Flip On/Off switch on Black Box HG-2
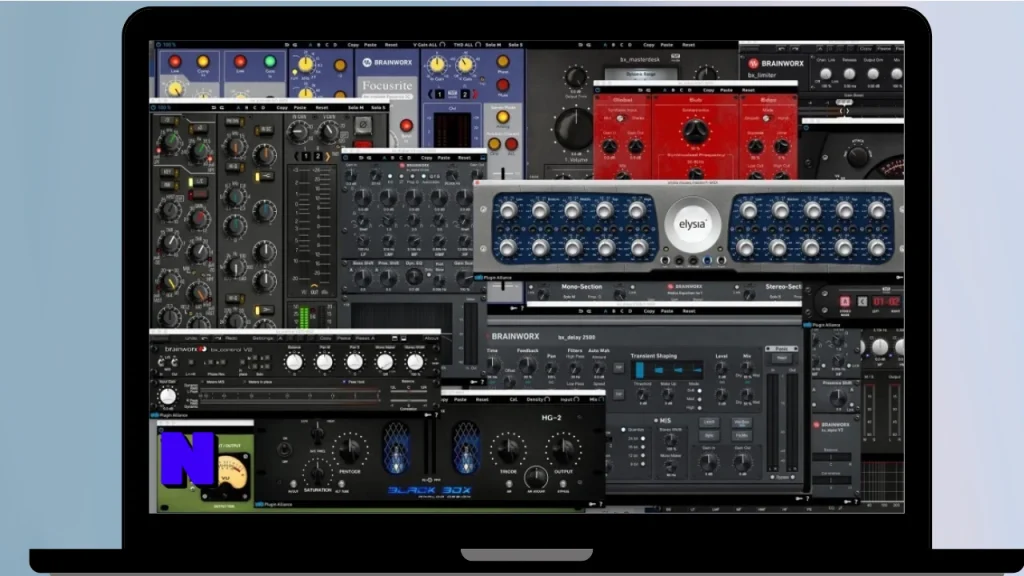 (x=284, y=449)
